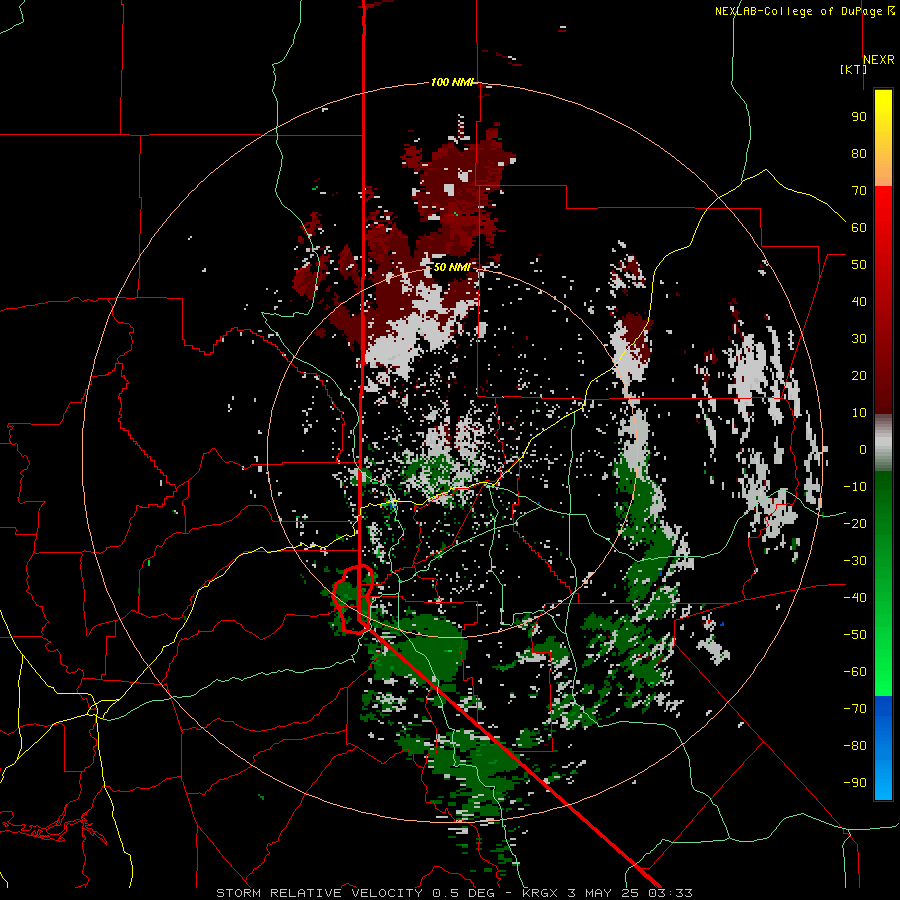The height and width of the screenshot is (900, 900).
Task: Click the -40 knot legend label
Action: point(855,598)
